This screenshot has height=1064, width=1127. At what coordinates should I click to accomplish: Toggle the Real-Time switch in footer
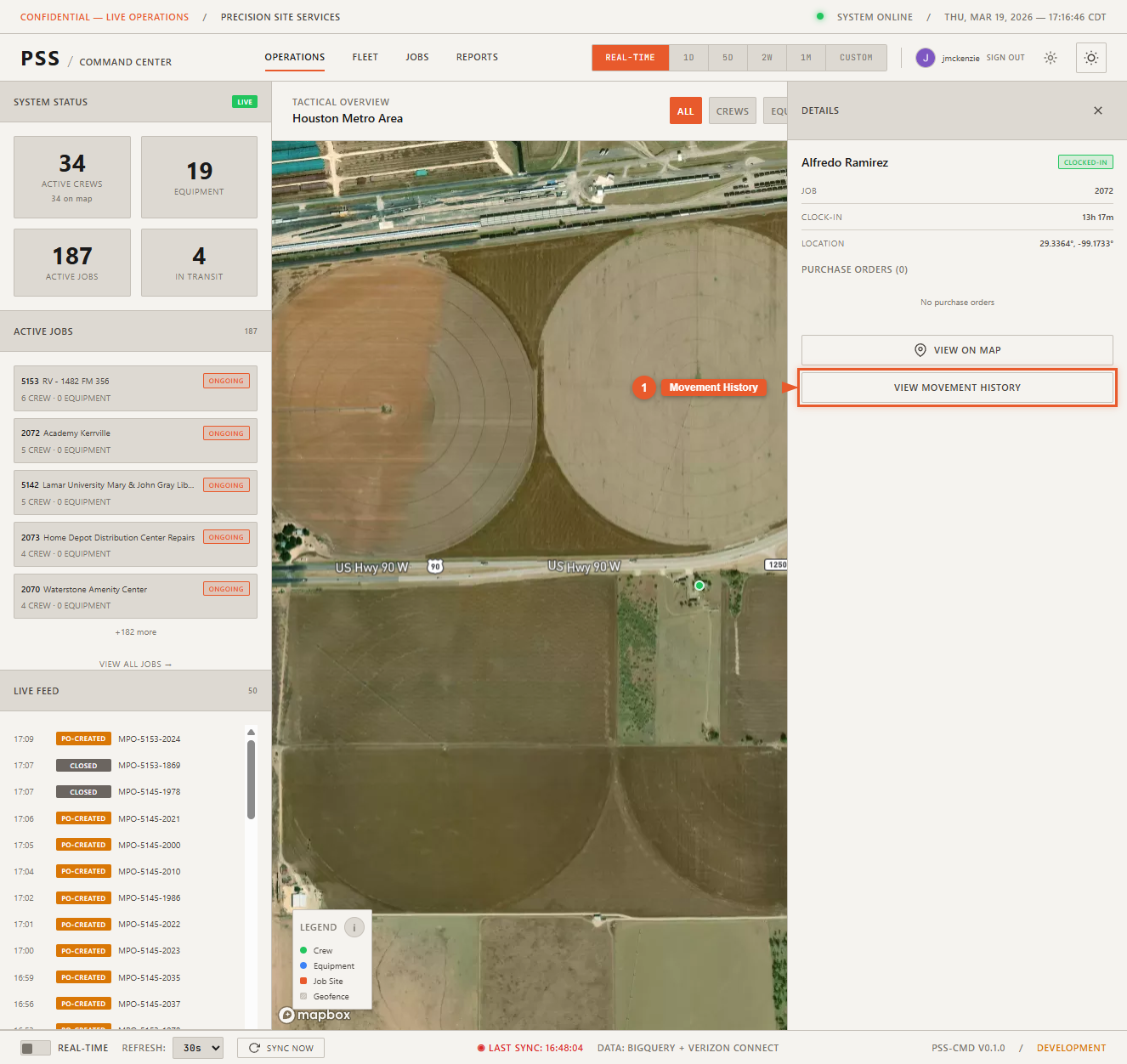[x=36, y=1048]
